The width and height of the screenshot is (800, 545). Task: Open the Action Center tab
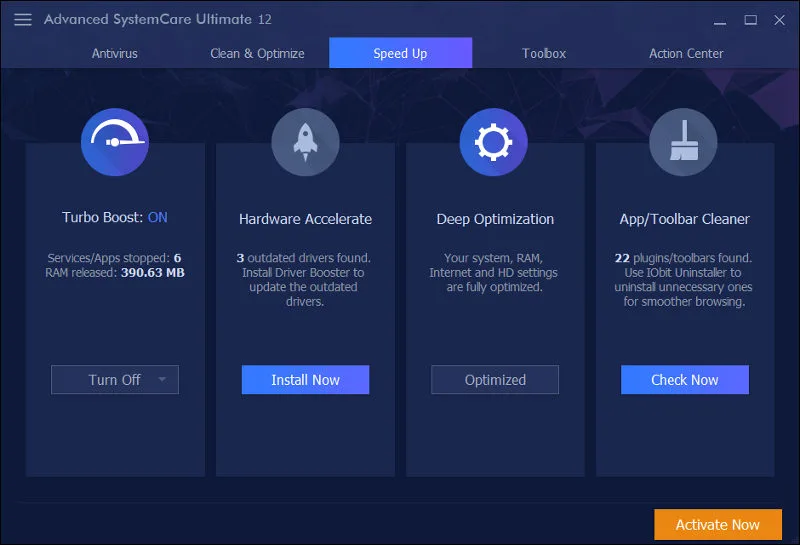(686, 53)
